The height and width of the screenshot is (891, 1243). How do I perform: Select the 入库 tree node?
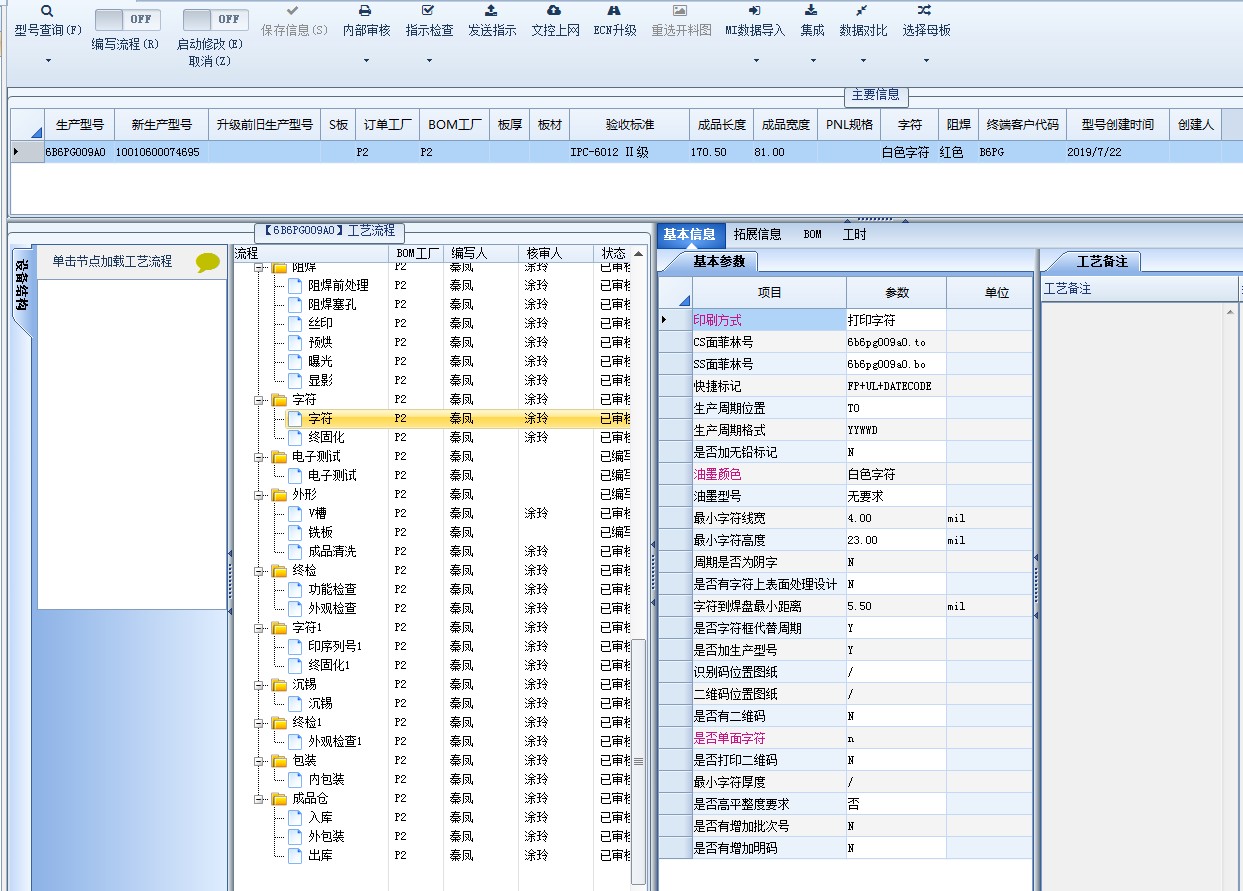tap(320, 817)
